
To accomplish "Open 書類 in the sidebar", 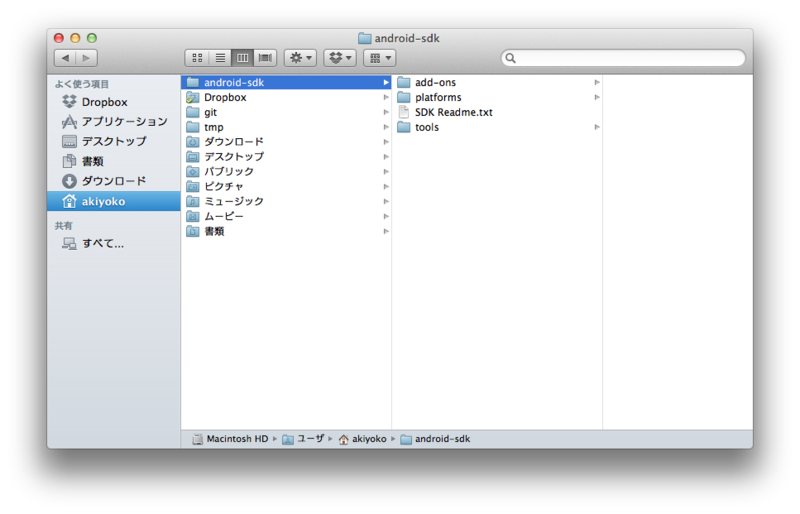I will (113, 161).
